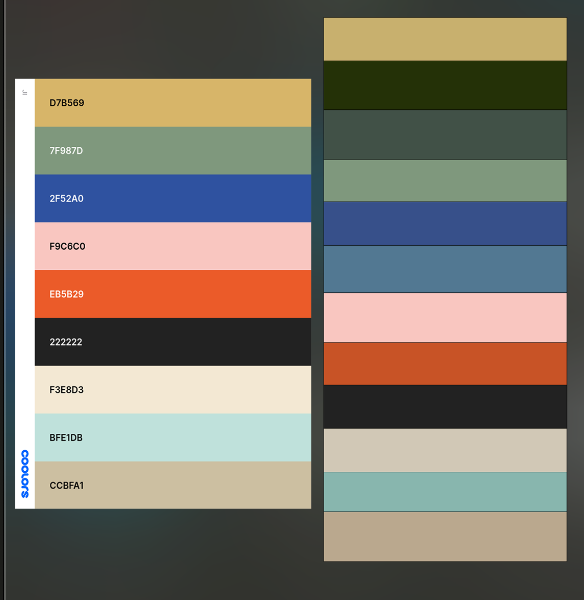Select dark olive green band in right palette
Image resolution: width=584 pixels, height=600 pixels.
click(x=445, y=85)
